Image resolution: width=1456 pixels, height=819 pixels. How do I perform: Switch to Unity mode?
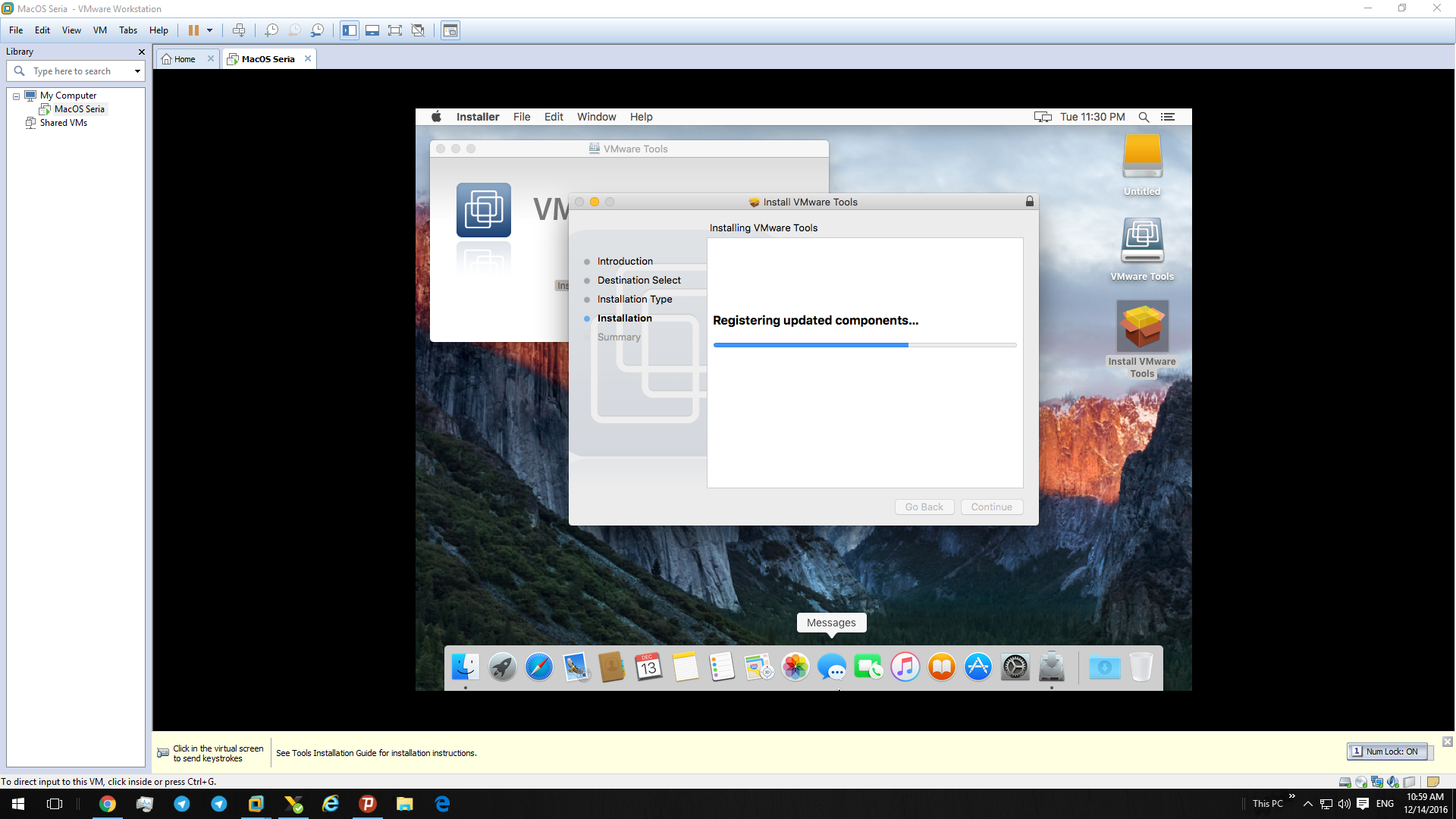tap(418, 30)
